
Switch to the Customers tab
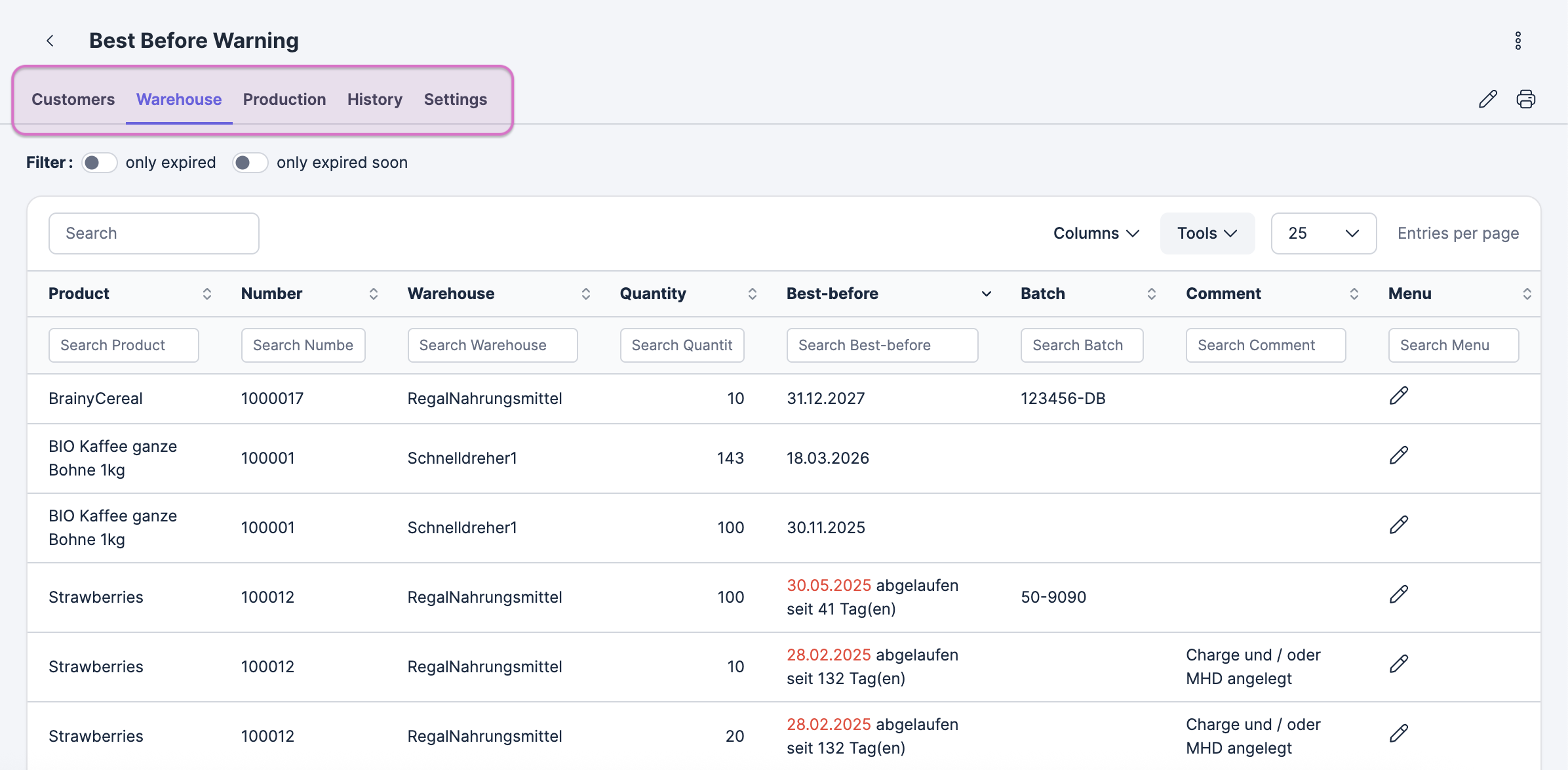[73, 99]
